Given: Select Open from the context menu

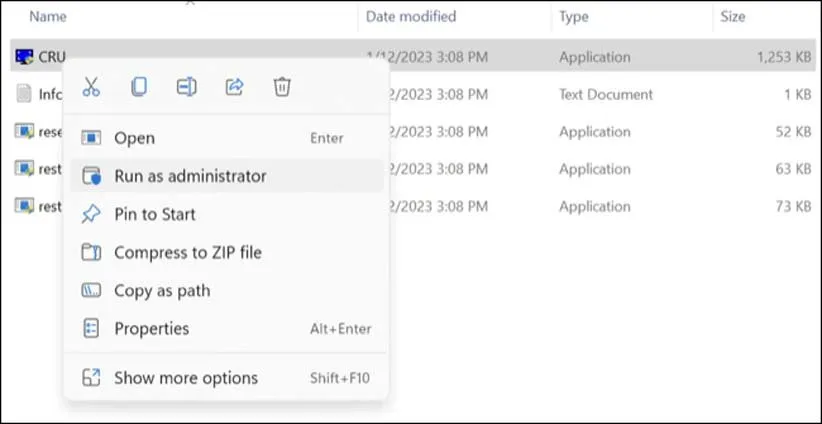Looking at the screenshot, I should coord(135,138).
